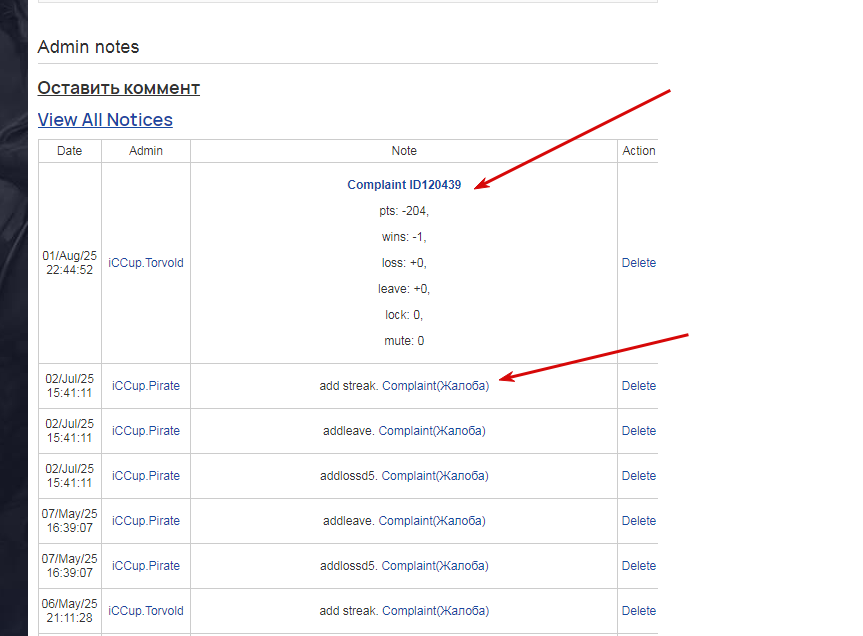Open the View All Notices link
This screenshot has height=636, width=863.
coord(105,120)
